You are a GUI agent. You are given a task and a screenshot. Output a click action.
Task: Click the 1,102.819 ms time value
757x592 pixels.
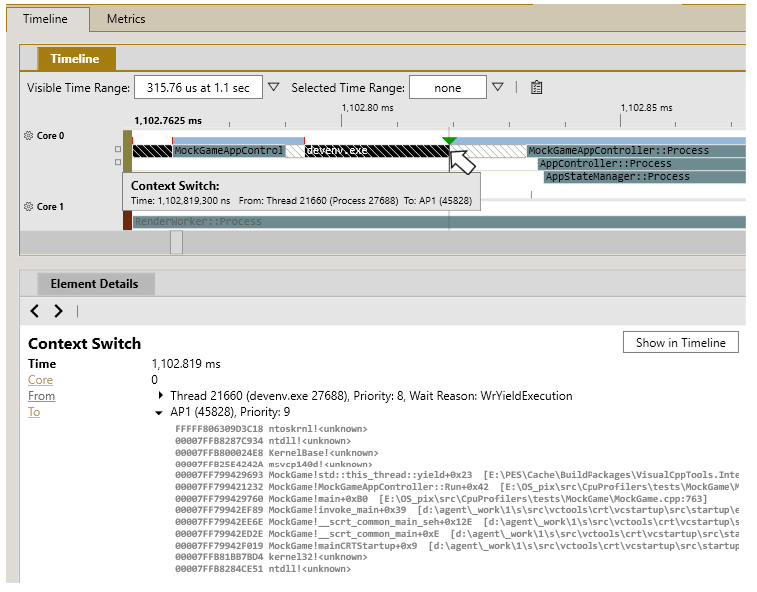point(186,364)
